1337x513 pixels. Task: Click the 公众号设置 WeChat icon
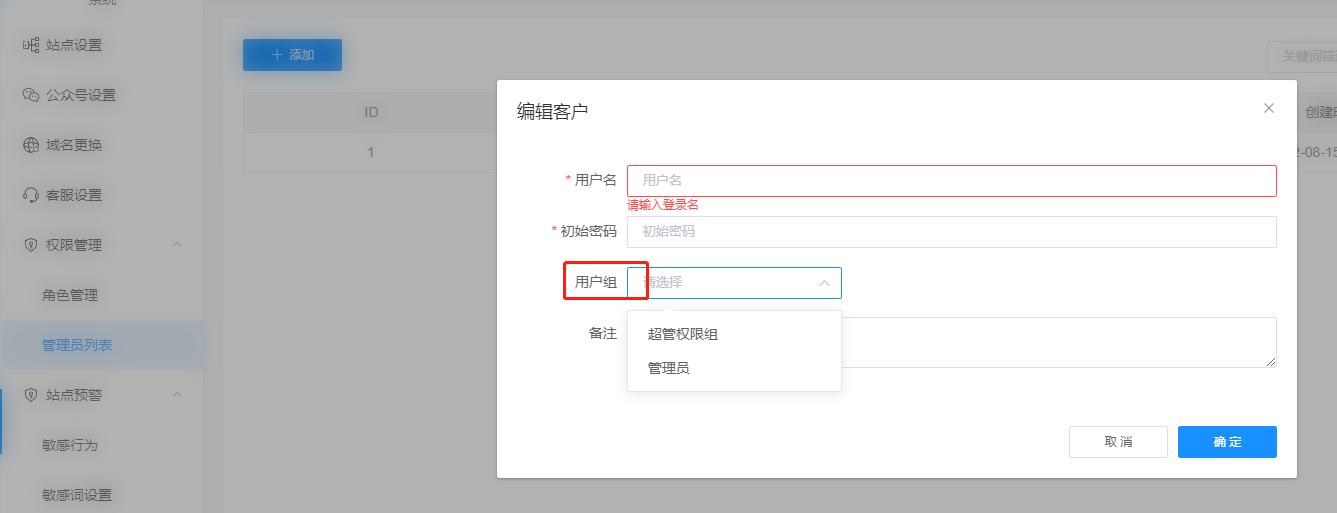coord(30,95)
